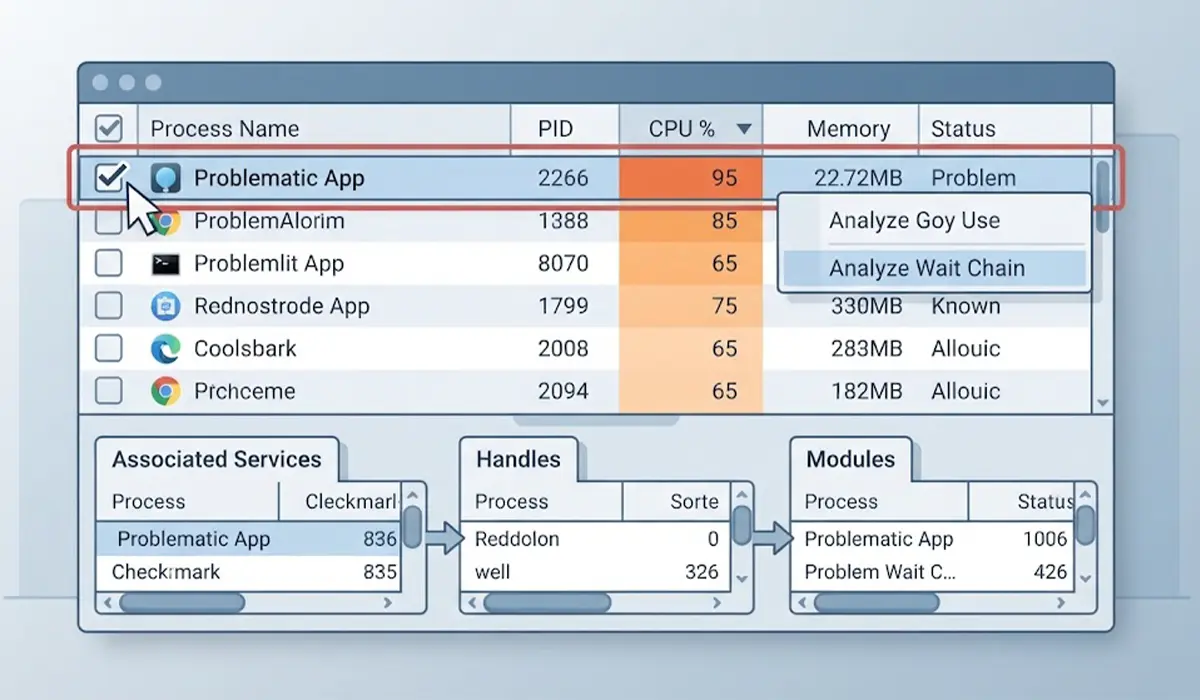Select Problem Wait C... row in Modules

point(932,573)
